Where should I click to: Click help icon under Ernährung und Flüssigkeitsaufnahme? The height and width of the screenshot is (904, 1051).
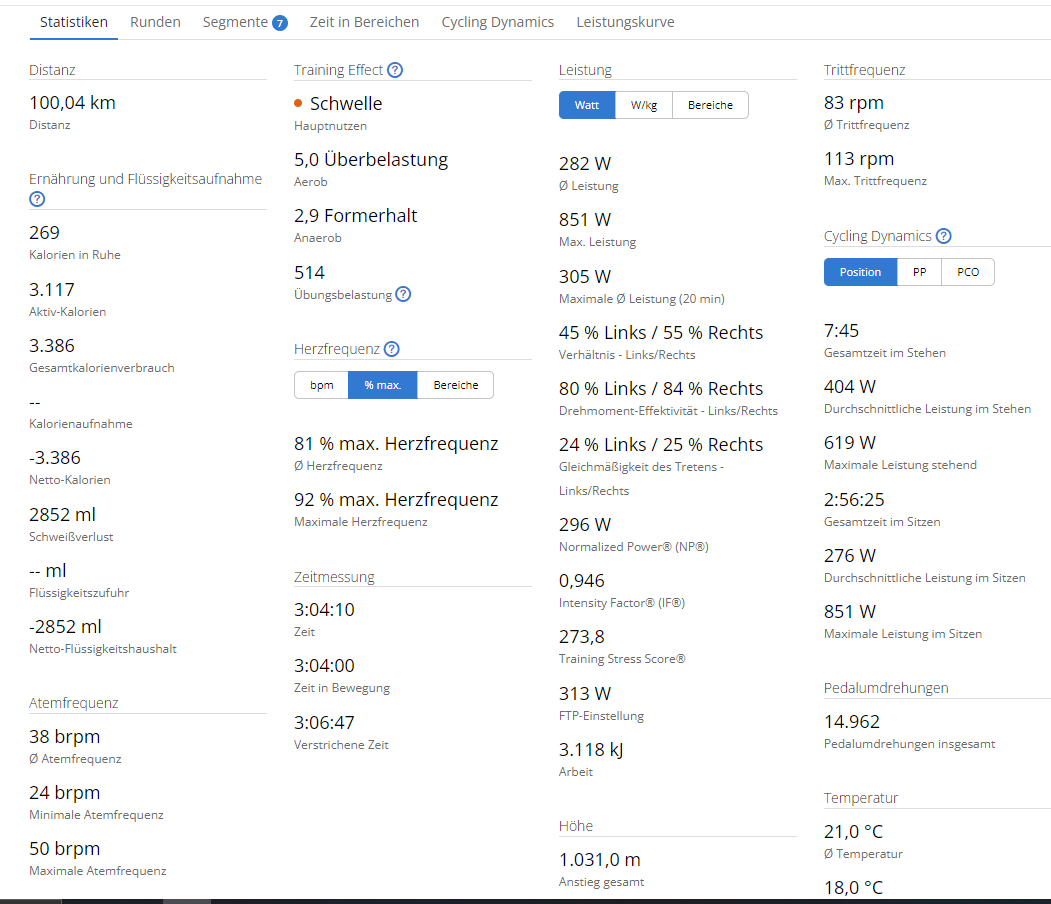click(37, 199)
